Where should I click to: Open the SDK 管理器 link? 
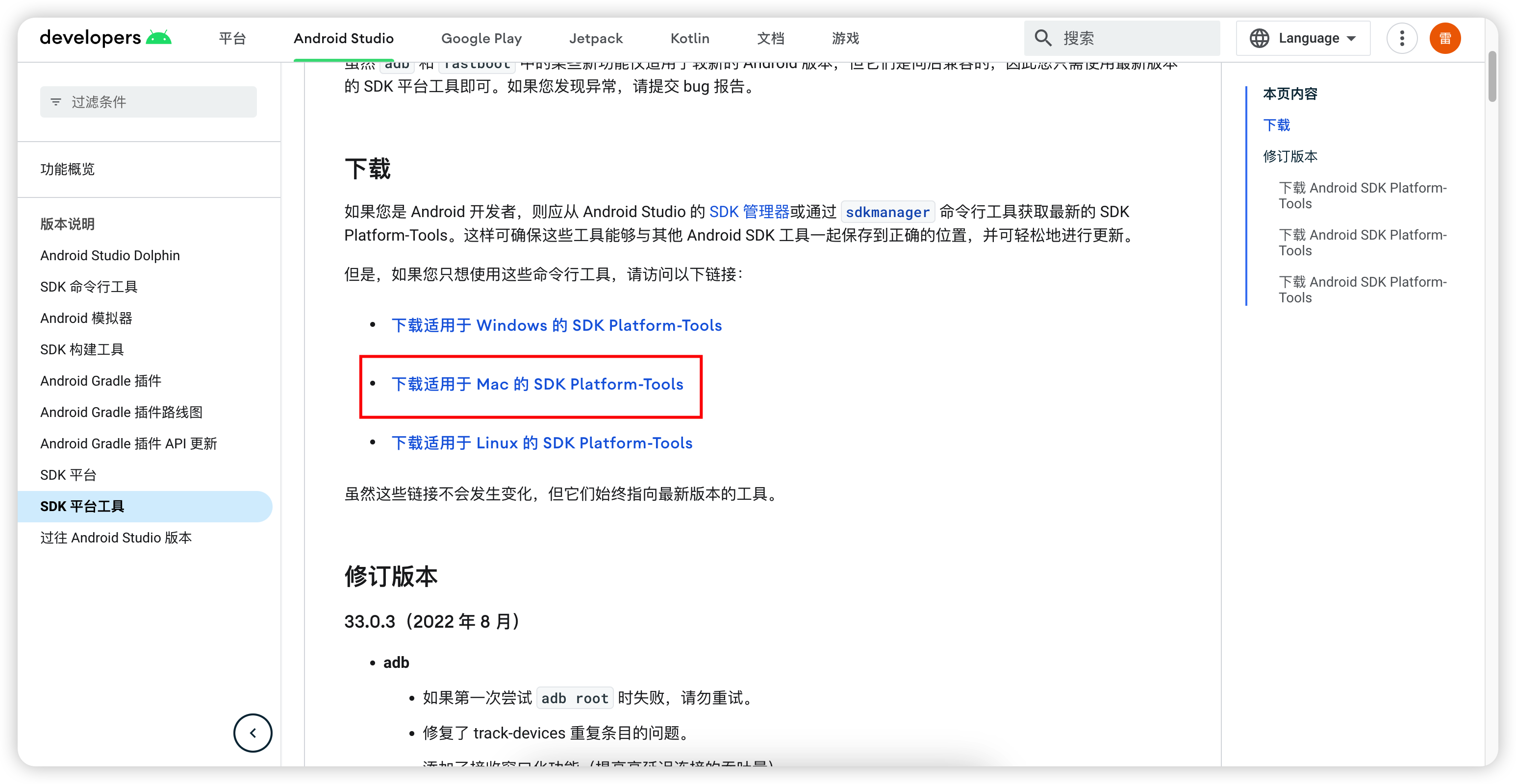pyautogui.click(x=749, y=212)
